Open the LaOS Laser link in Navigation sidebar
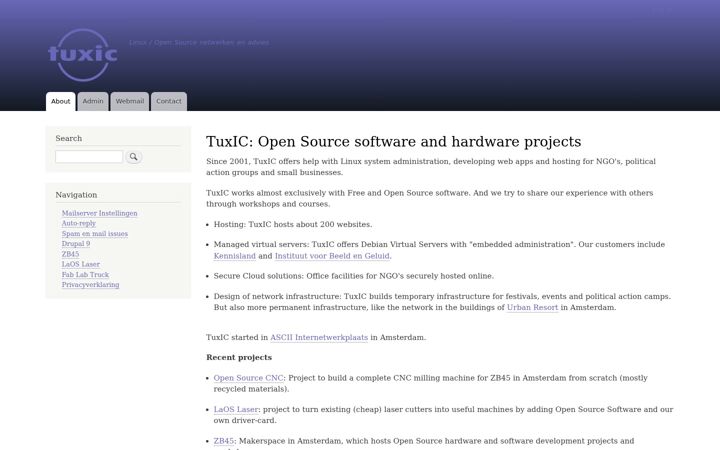Screen dimensions: 720x450 coord(81,264)
